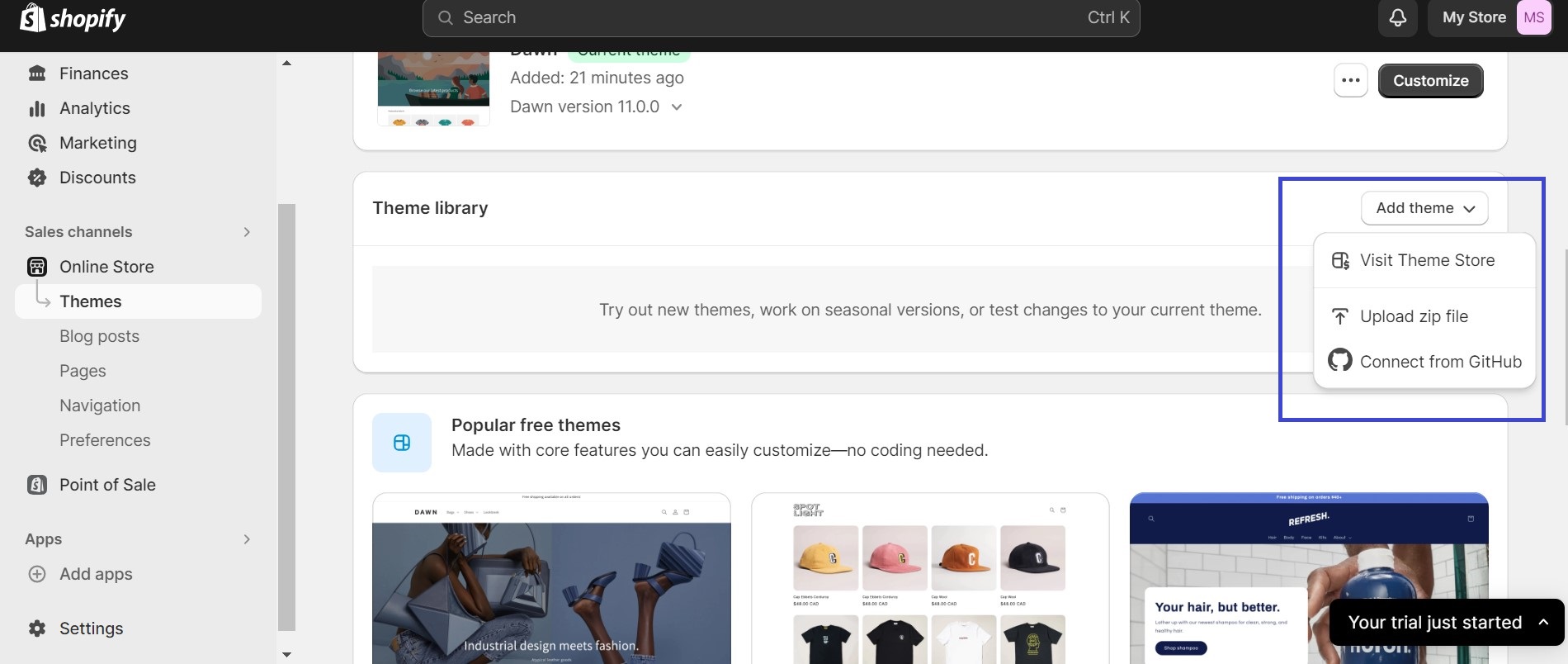Image resolution: width=1568 pixels, height=664 pixels.
Task: Click the Marketing target icon
Action: point(37,143)
